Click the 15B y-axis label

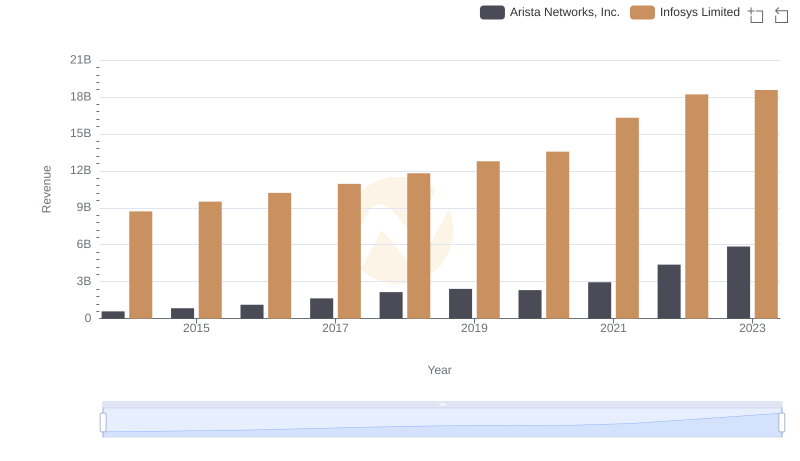(x=81, y=134)
